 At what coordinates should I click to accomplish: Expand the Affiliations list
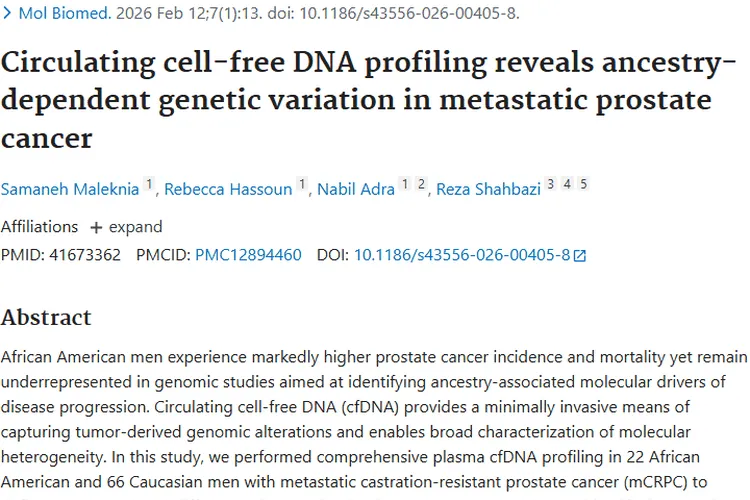pyautogui.click(x=125, y=227)
